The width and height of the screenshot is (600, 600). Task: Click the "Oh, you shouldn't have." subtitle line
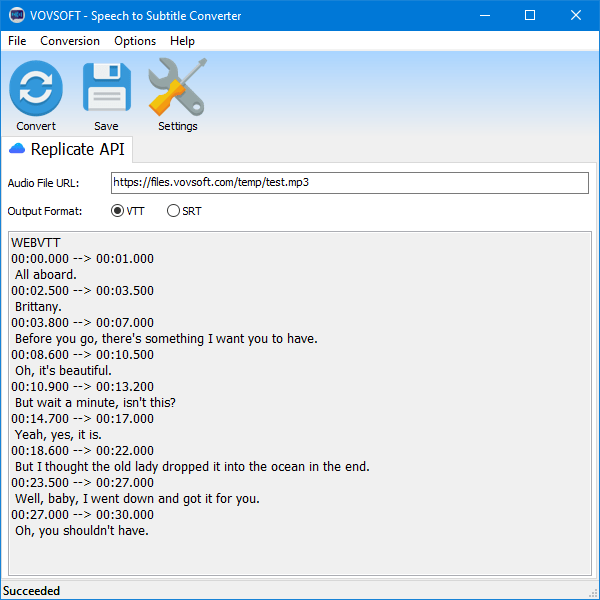point(82,531)
